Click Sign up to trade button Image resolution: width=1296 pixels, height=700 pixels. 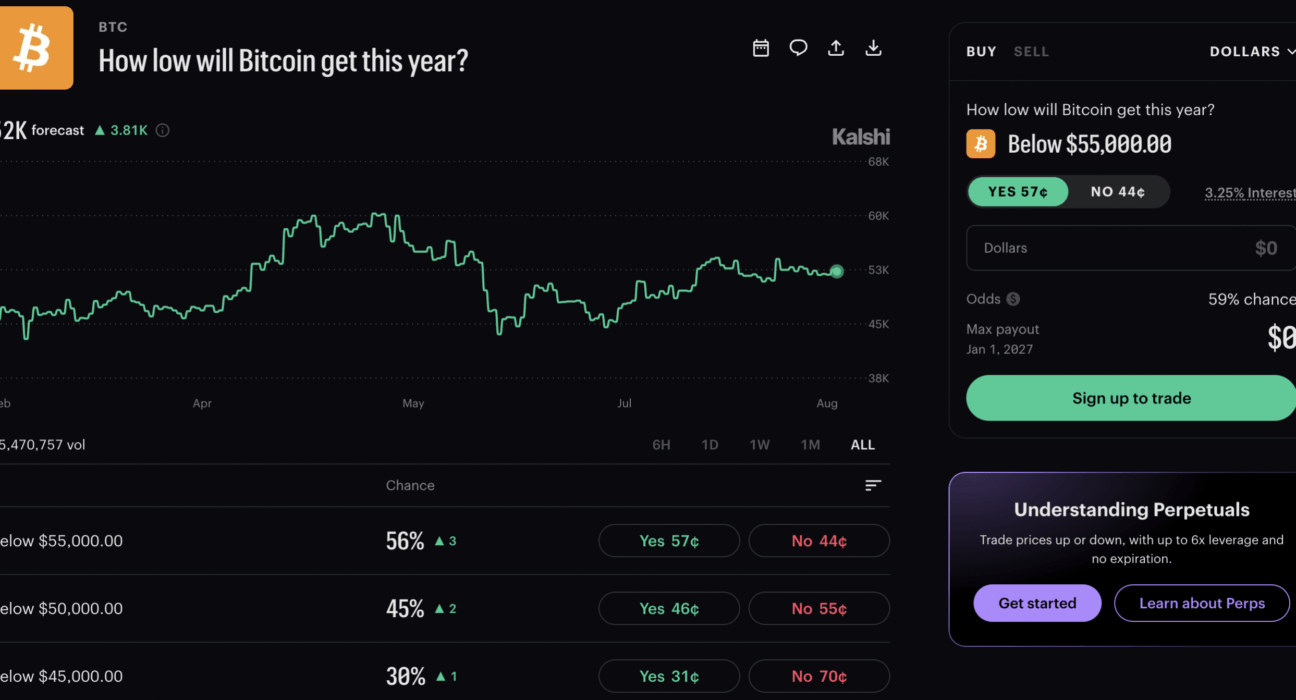coord(1131,398)
